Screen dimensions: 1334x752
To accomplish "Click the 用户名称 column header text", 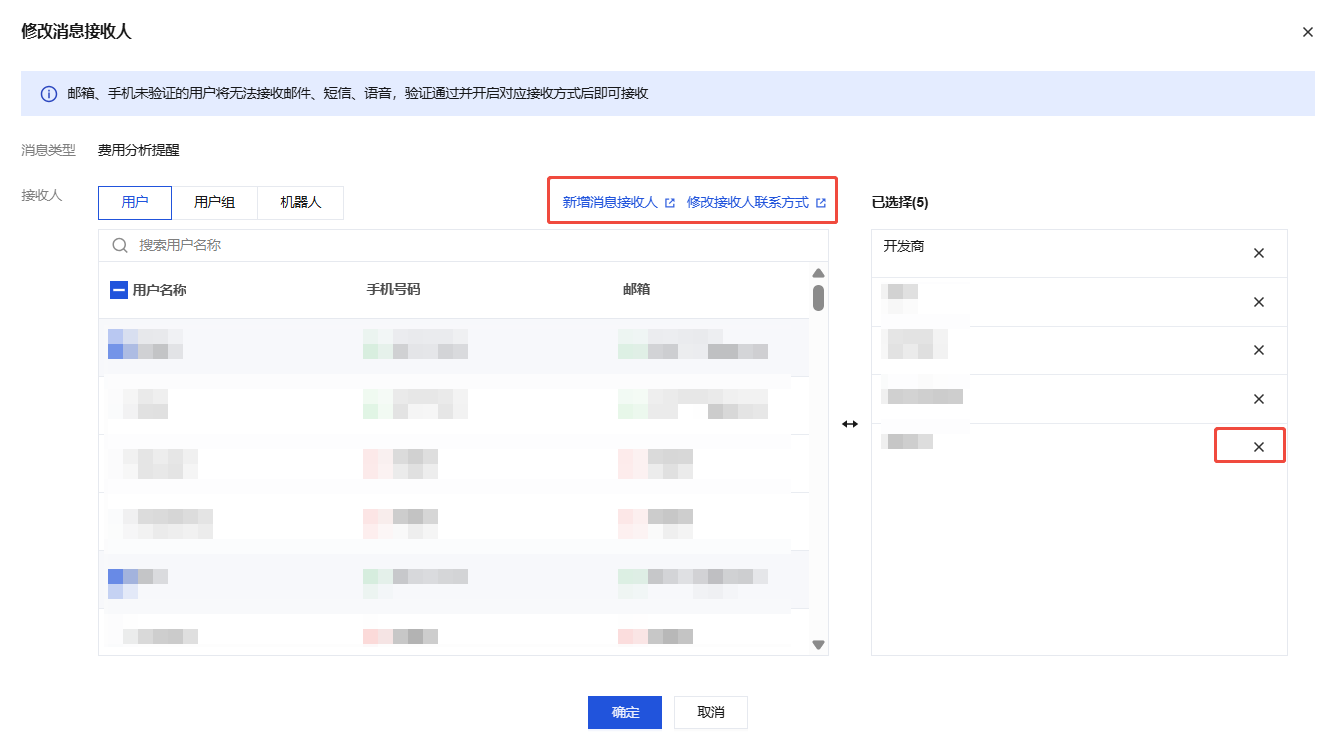I will (x=160, y=290).
